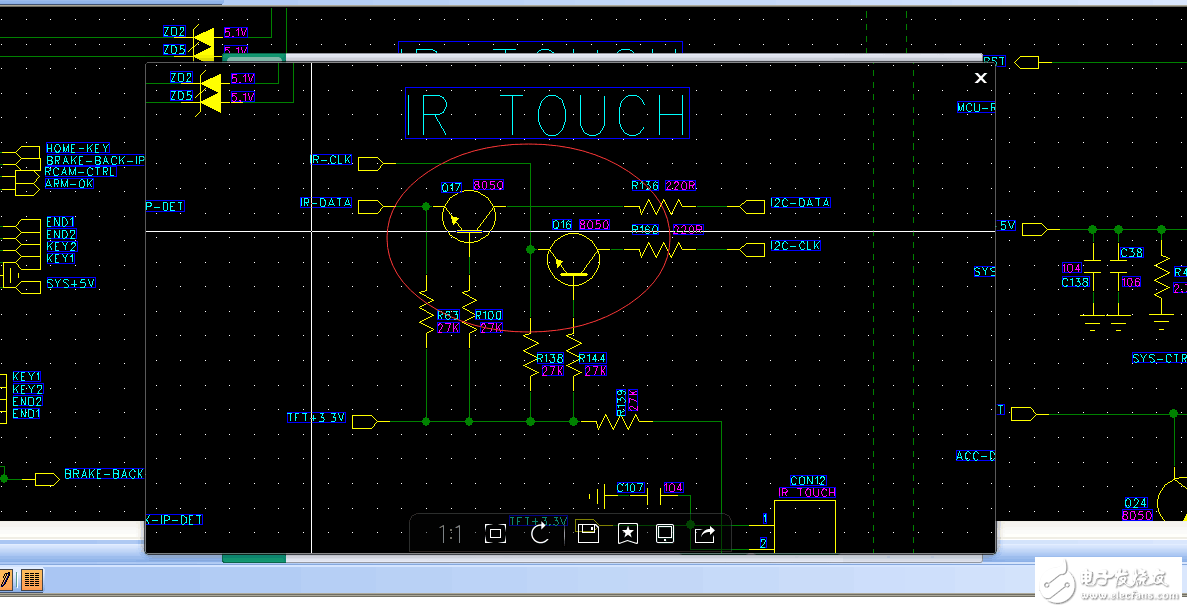Screen dimensions: 1187x612
Task: Fit the image to the window
Action: tap(495, 534)
